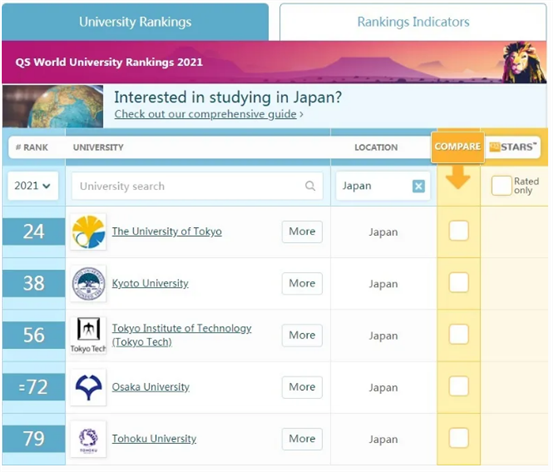Image resolution: width=553 pixels, height=472 pixels.
Task: Clear the Japan location filter
Action: click(x=419, y=186)
